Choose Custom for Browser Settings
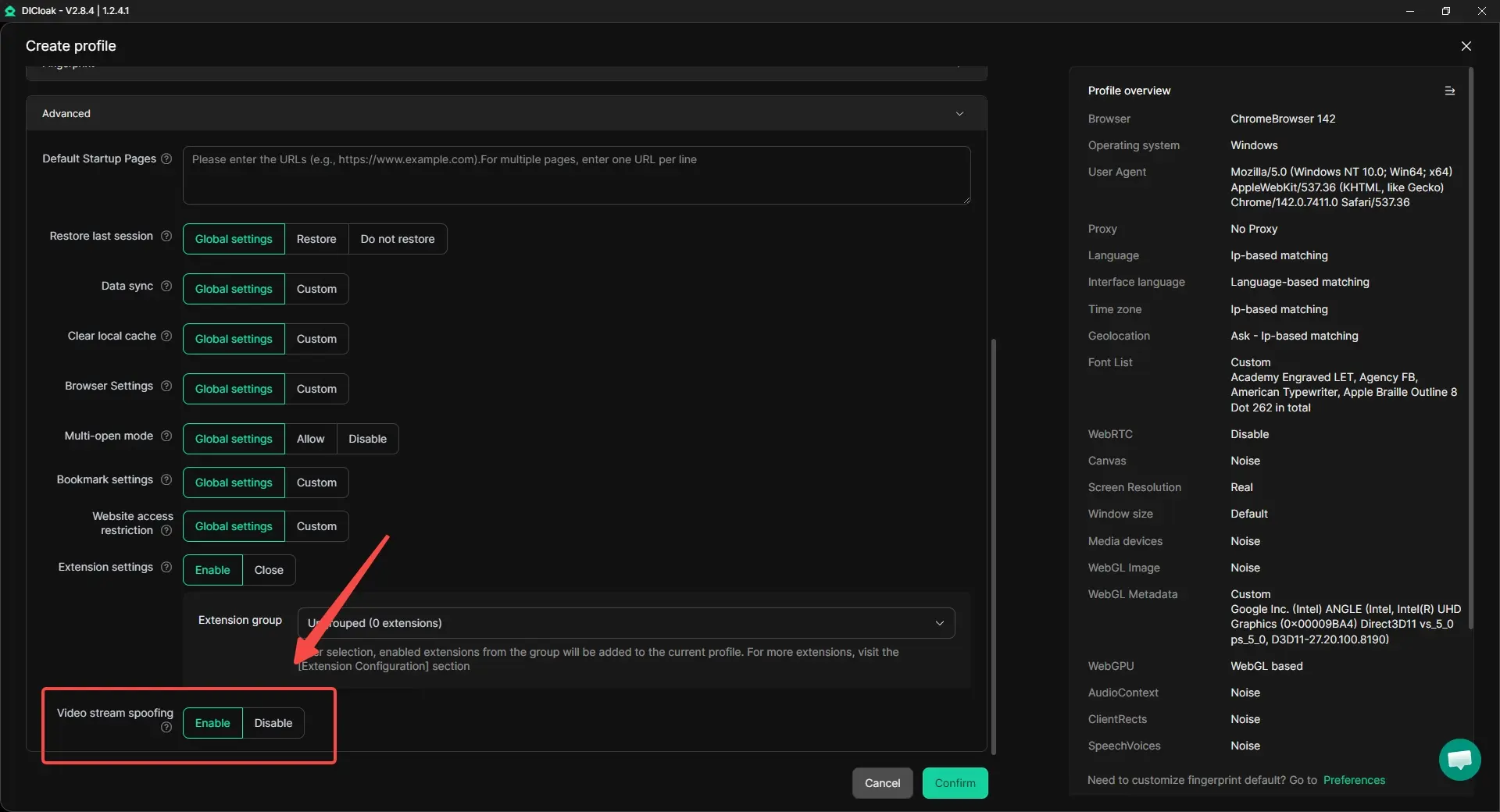This screenshot has width=1500, height=812. (x=316, y=389)
